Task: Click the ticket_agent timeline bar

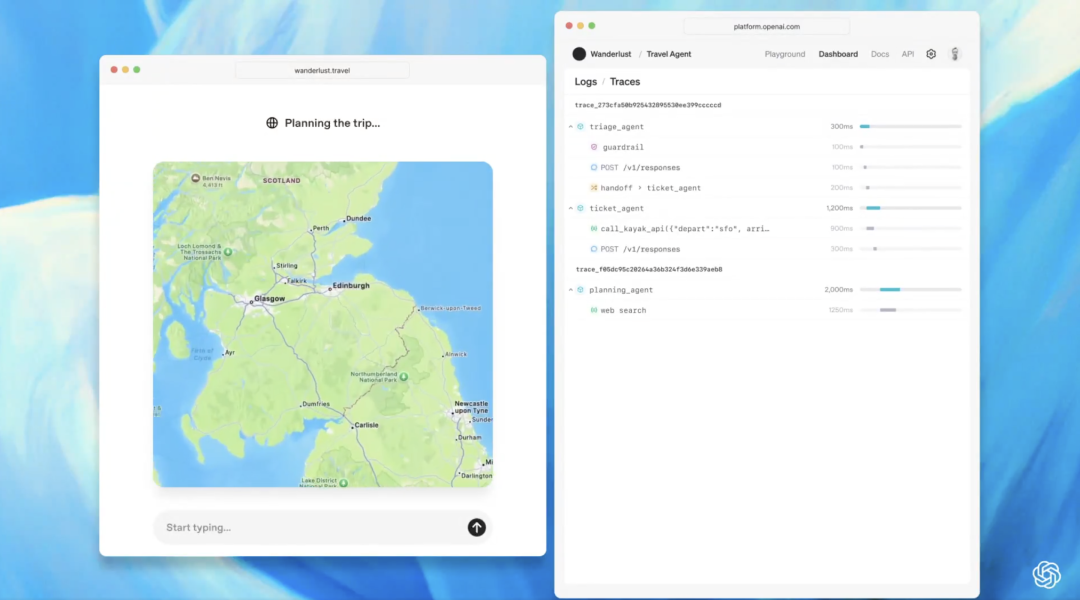Action: [x=911, y=208]
